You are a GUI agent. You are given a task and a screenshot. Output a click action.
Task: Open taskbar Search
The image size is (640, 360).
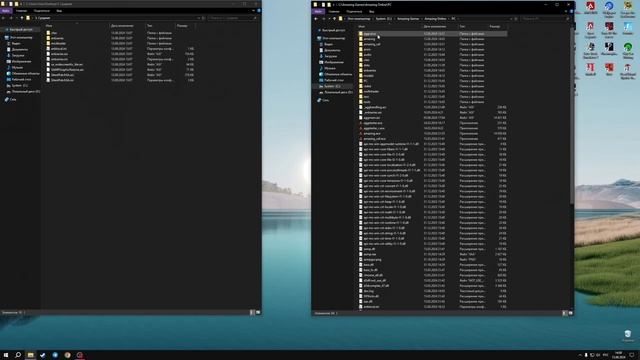(18, 355)
